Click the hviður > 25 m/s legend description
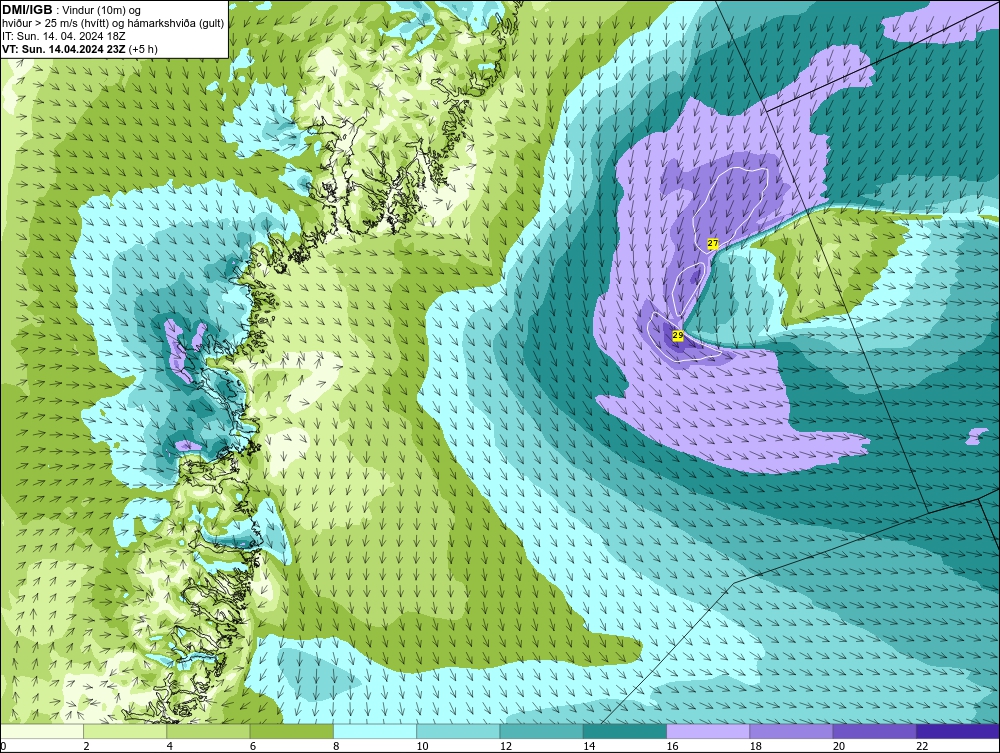 (x=113, y=24)
